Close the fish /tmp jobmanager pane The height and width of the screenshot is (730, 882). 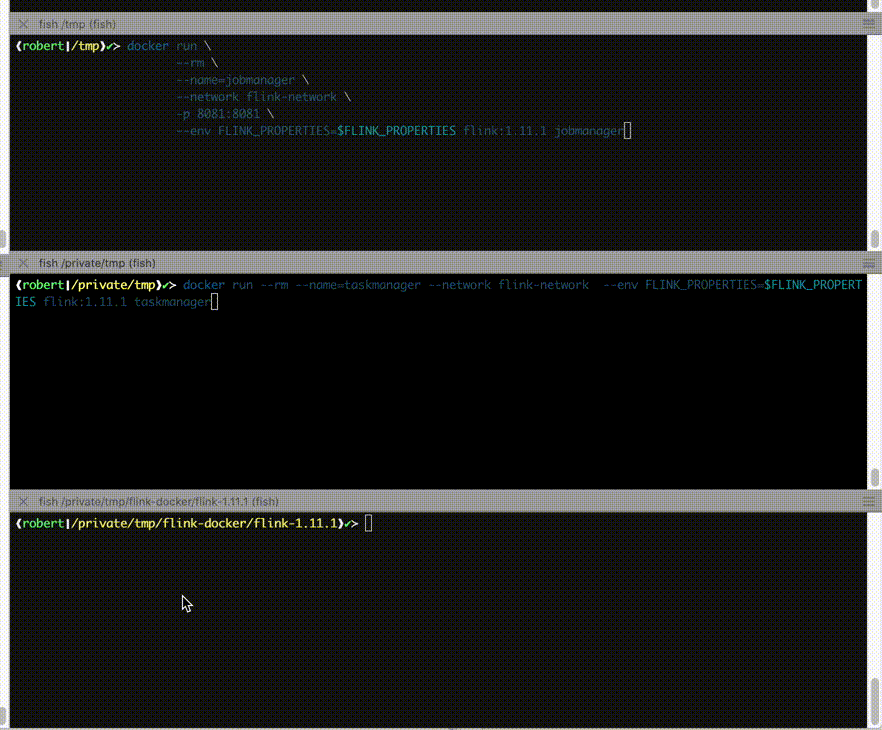pyautogui.click(x=23, y=22)
